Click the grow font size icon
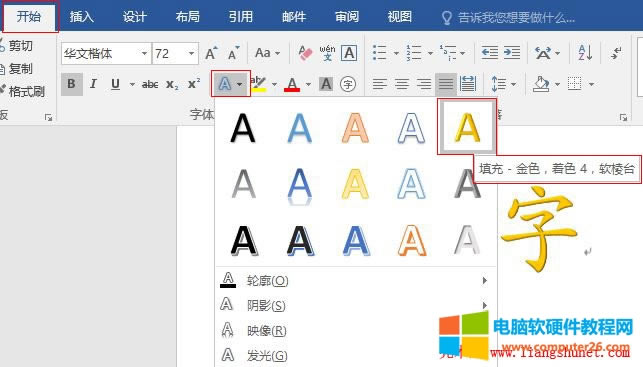The width and height of the screenshot is (643, 367). pos(211,53)
